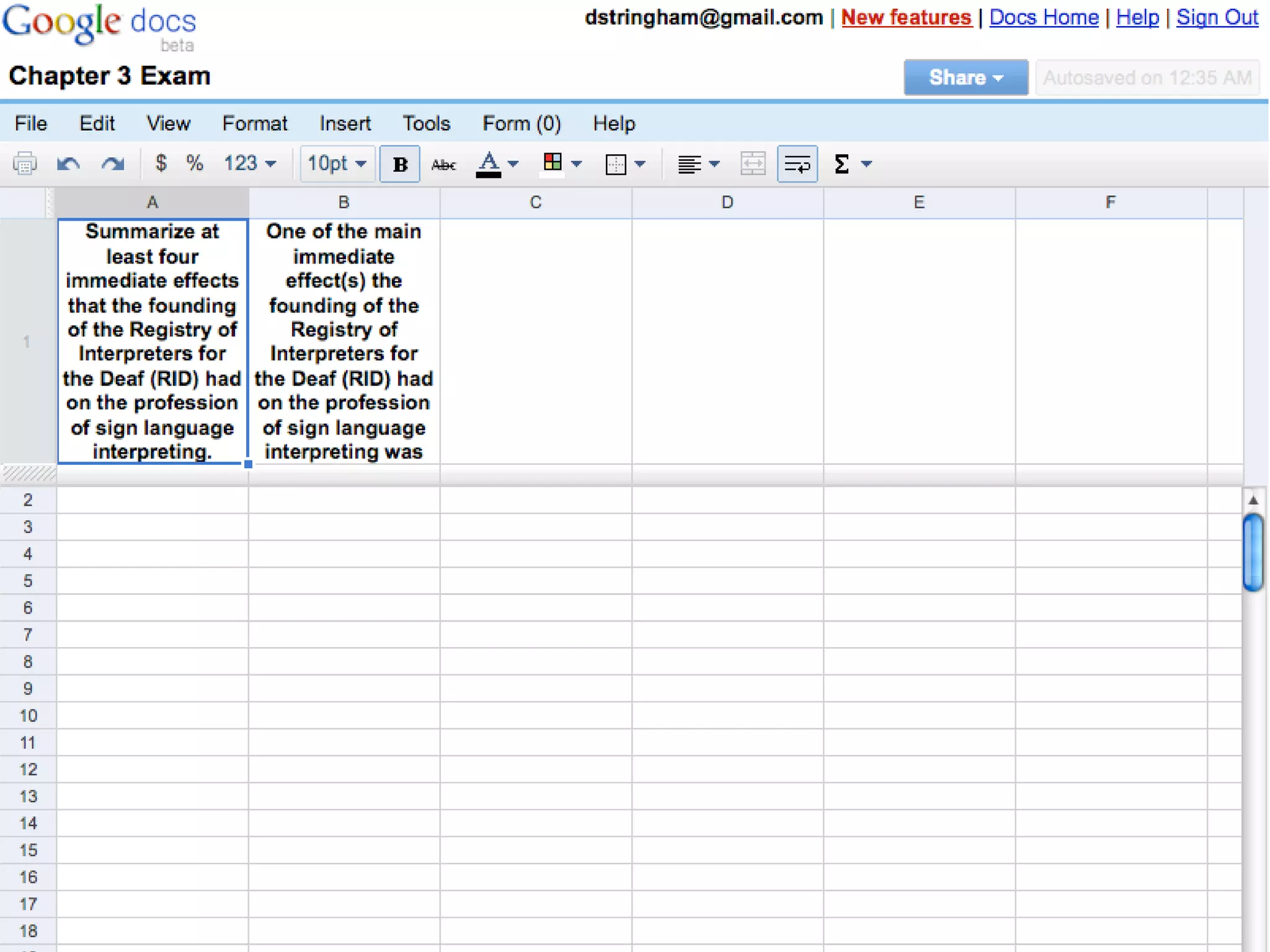Toggle the wrap text button
The height and width of the screenshot is (952, 1270).
point(797,164)
